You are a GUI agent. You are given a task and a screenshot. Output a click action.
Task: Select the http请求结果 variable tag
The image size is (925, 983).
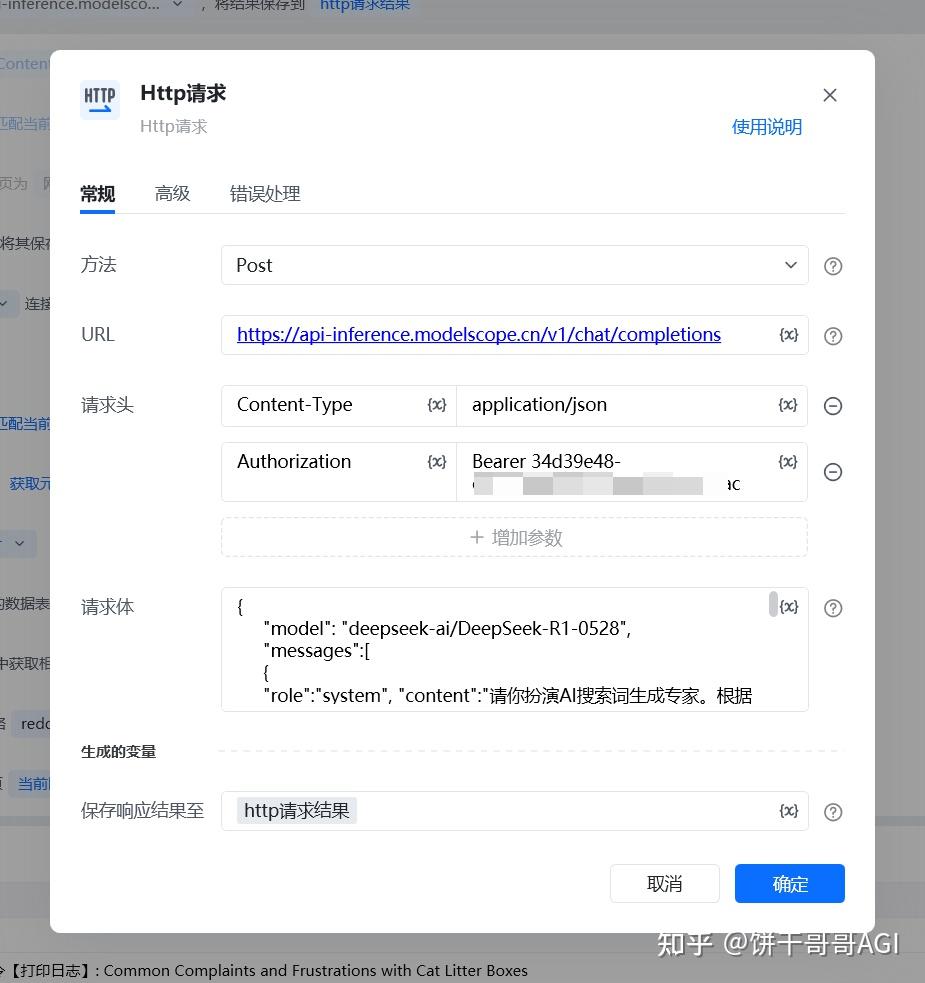click(297, 811)
